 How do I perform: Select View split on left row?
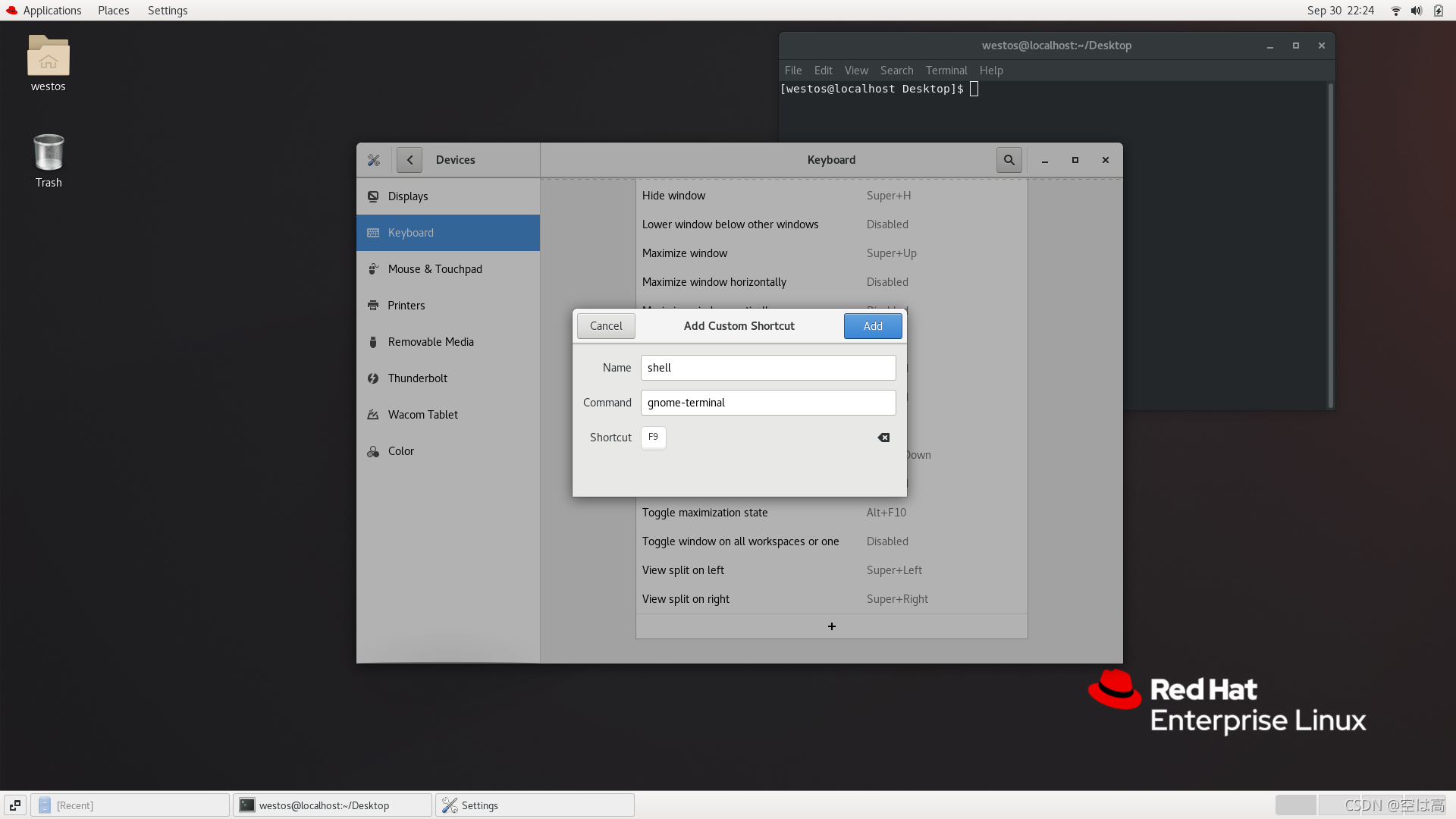[x=832, y=570]
